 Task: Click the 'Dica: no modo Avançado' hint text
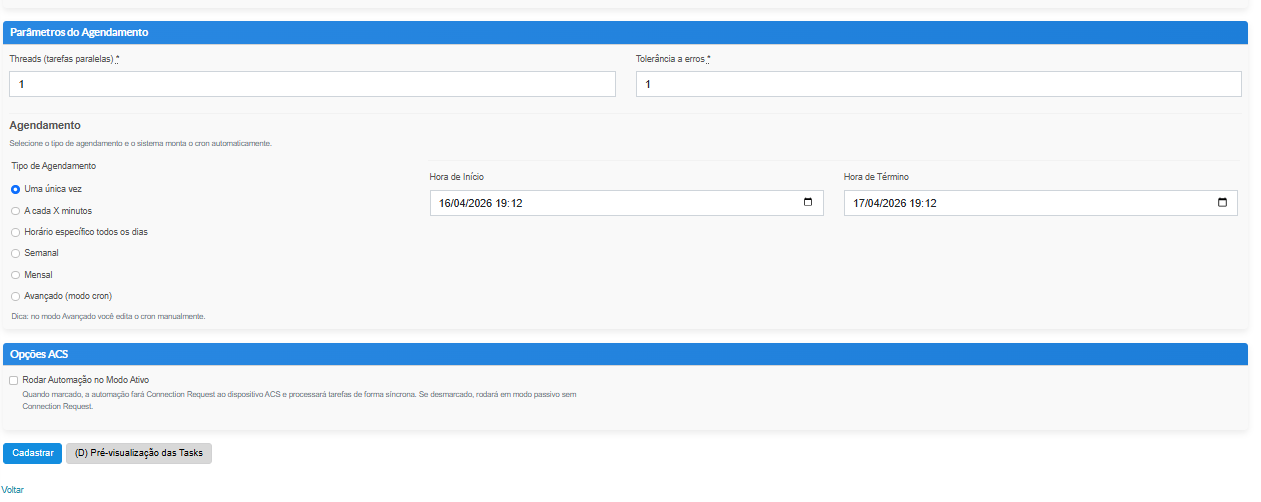click(108, 316)
